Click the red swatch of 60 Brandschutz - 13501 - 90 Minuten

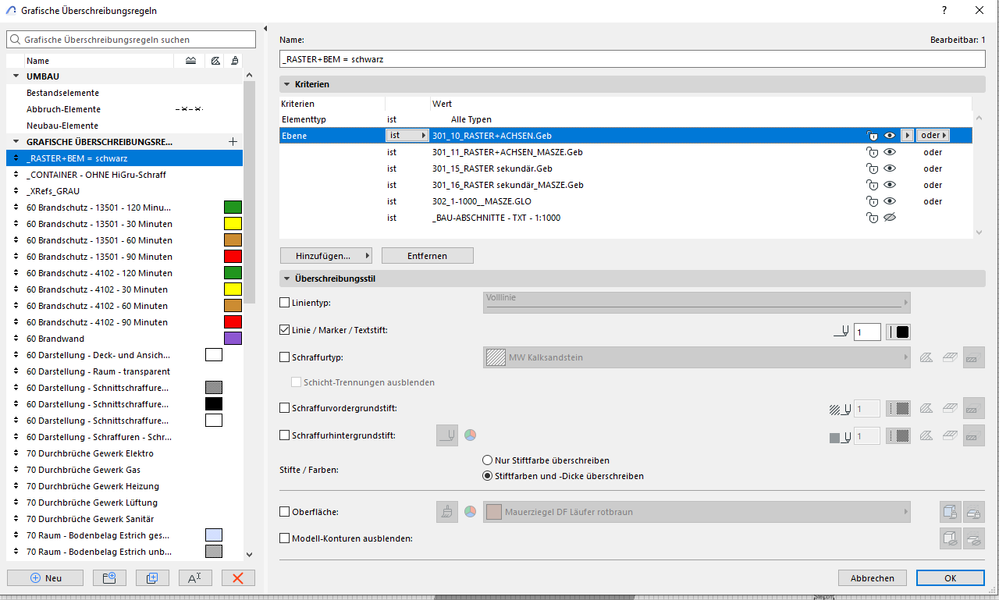233,256
